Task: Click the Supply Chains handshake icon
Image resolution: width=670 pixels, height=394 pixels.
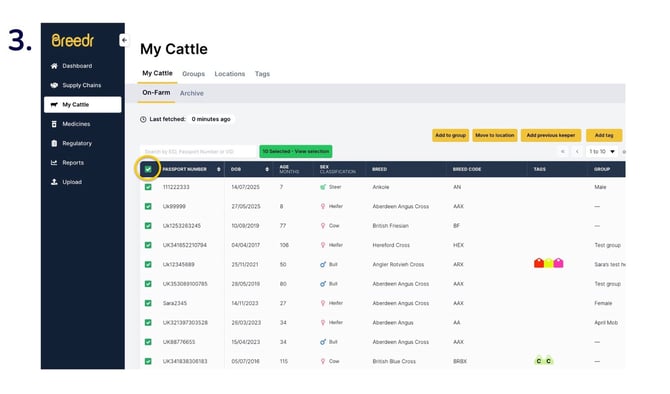Action: coord(54,85)
